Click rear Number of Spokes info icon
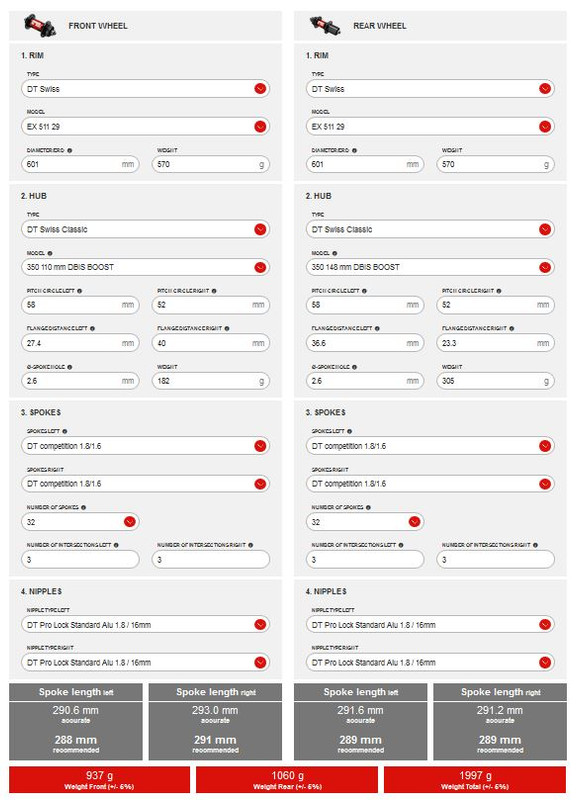578x800 pixels. 368,507
